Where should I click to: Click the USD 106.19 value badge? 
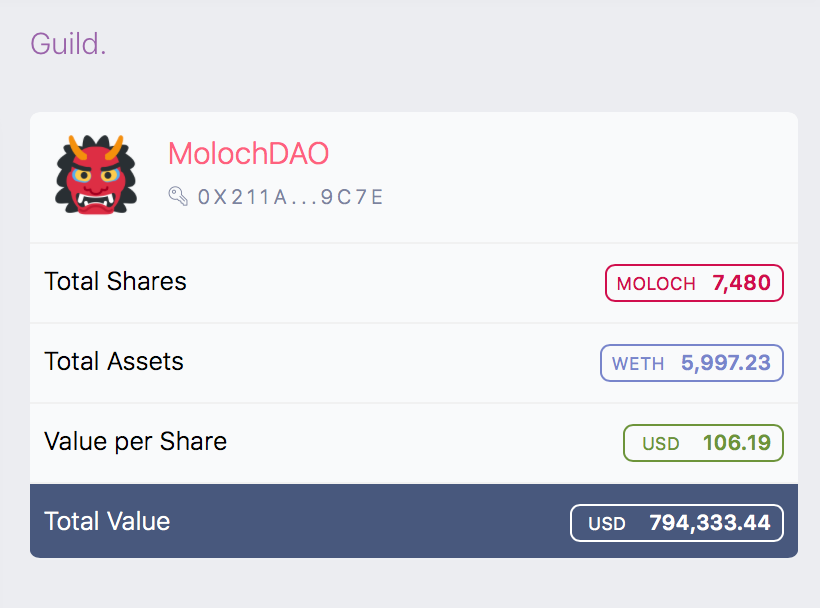(703, 443)
